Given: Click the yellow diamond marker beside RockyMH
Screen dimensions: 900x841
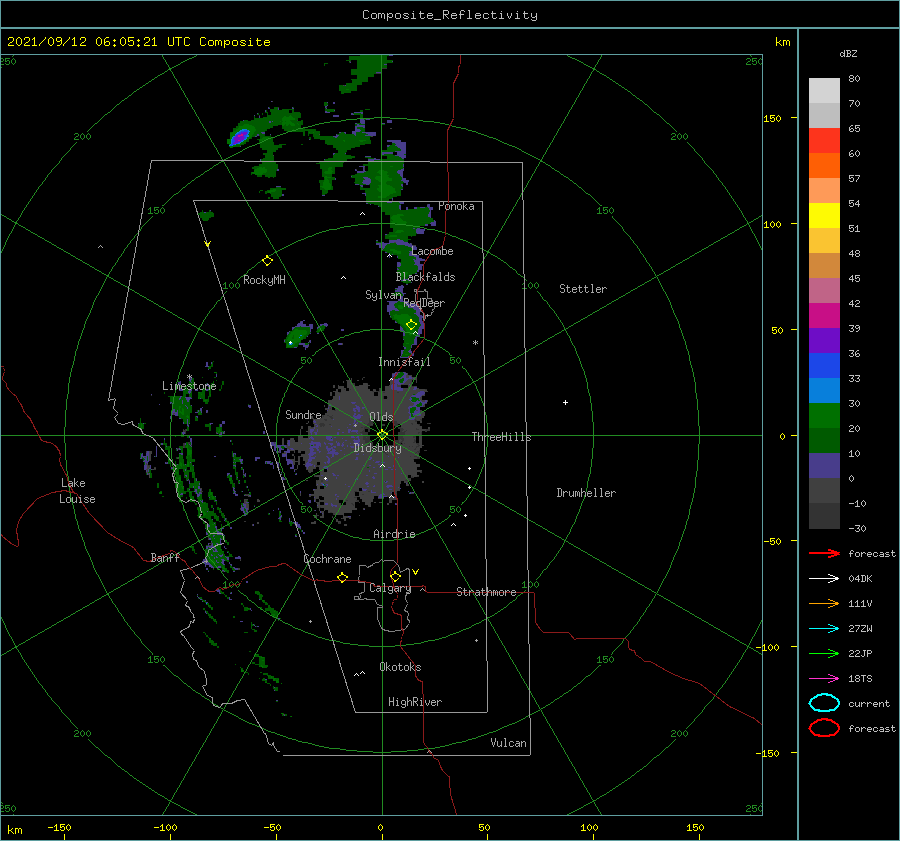Looking at the screenshot, I should pos(267,261).
